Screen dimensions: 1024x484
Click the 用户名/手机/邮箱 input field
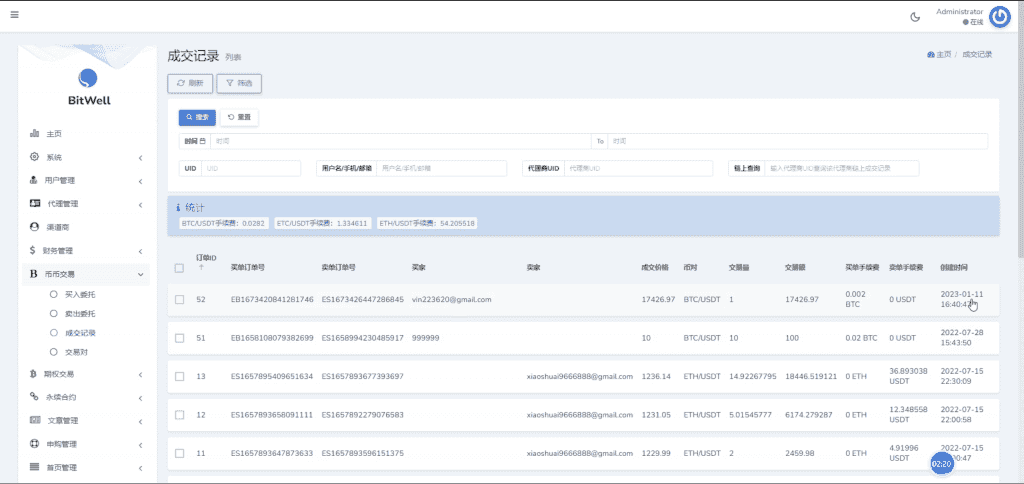click(x=441, y=169)
